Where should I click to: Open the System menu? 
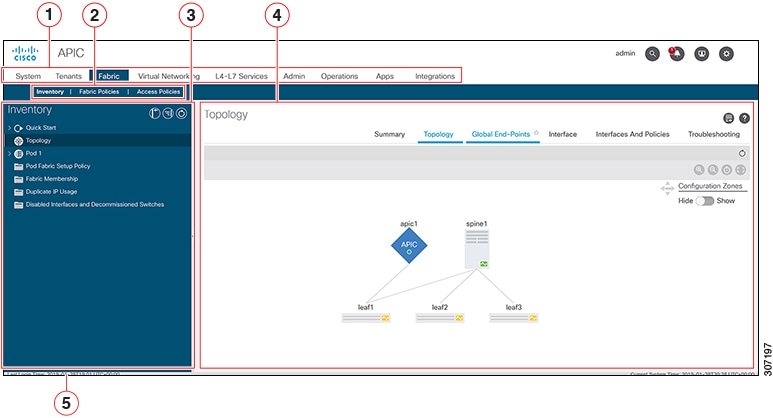tap(28, 76)
